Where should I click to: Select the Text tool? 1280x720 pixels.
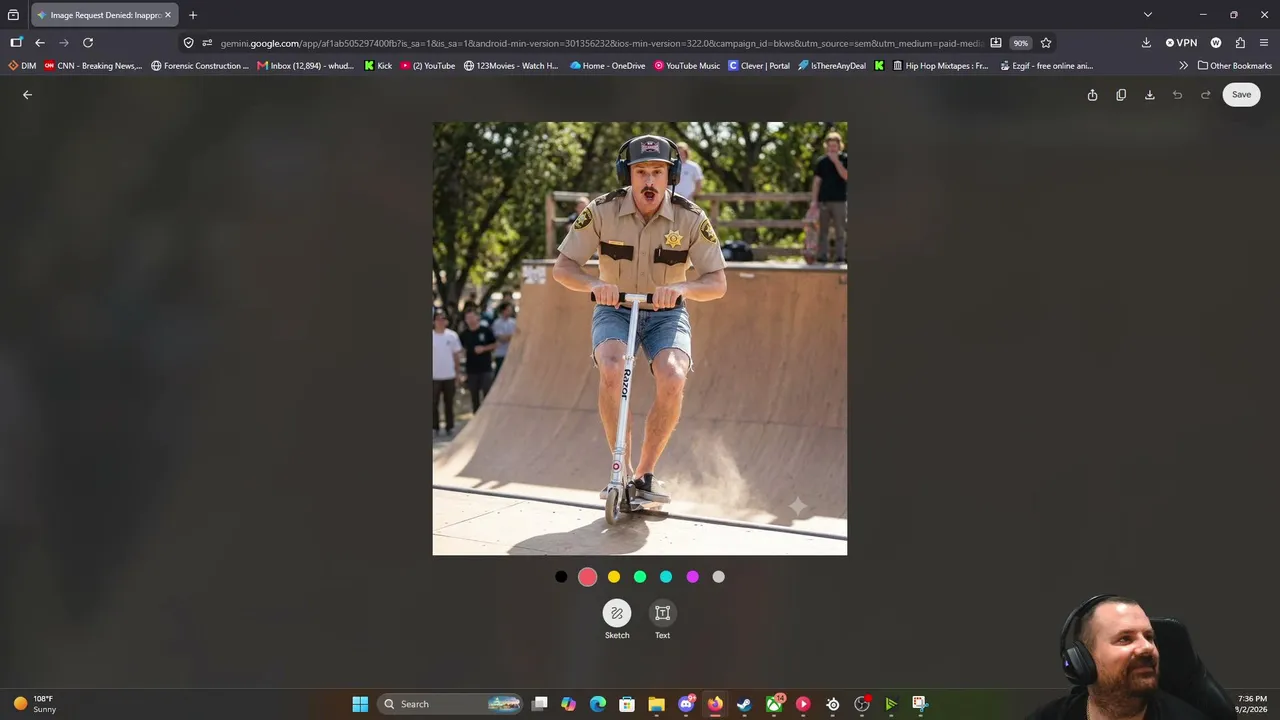point(662,613)
